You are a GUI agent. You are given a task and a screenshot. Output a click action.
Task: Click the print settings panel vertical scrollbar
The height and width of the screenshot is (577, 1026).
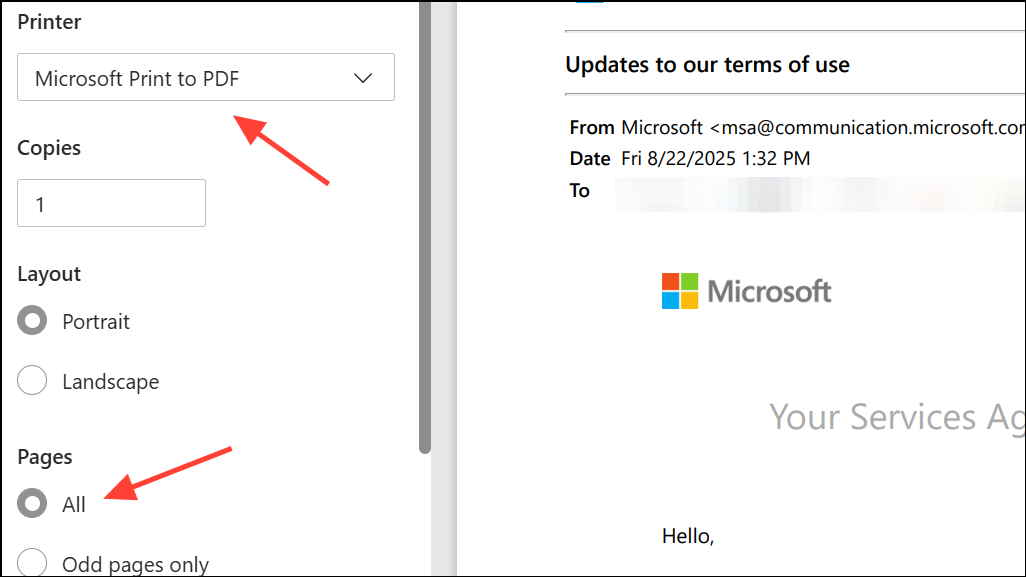[425, 230]
